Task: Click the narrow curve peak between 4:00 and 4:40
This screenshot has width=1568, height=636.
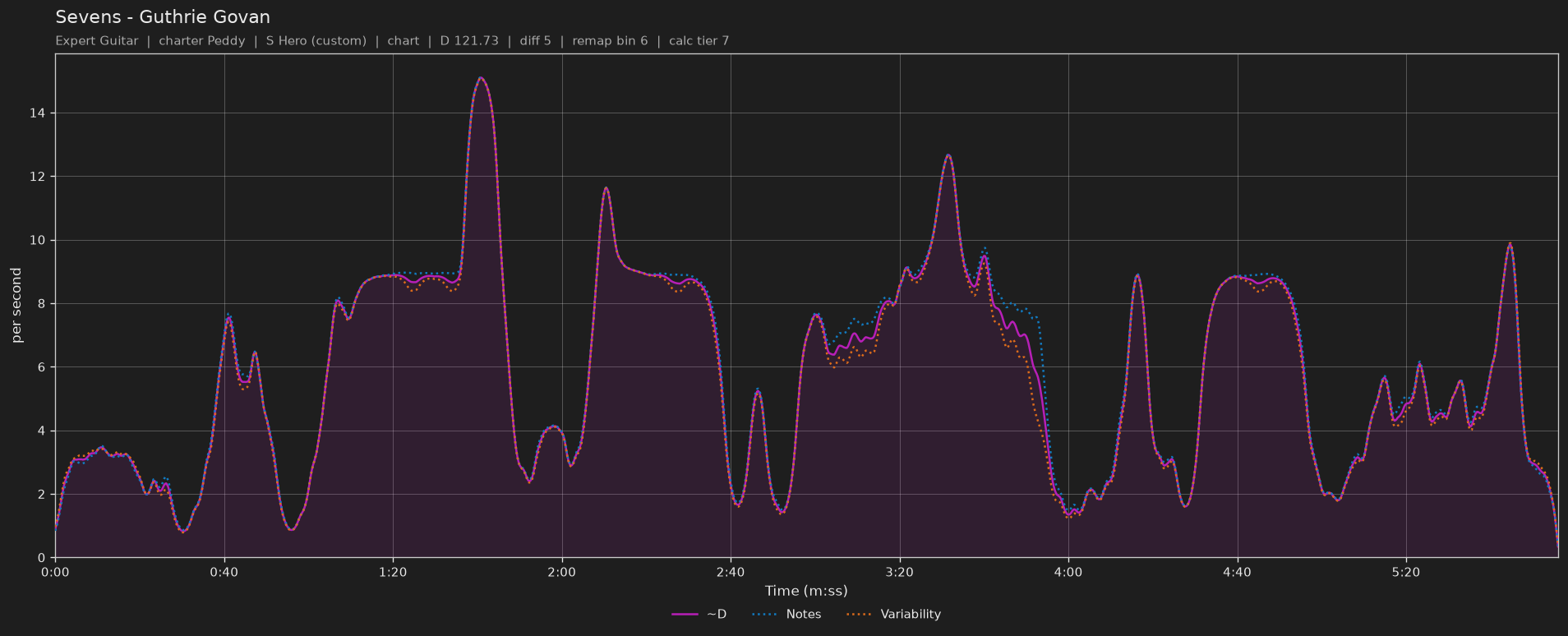Action: 1137,275
